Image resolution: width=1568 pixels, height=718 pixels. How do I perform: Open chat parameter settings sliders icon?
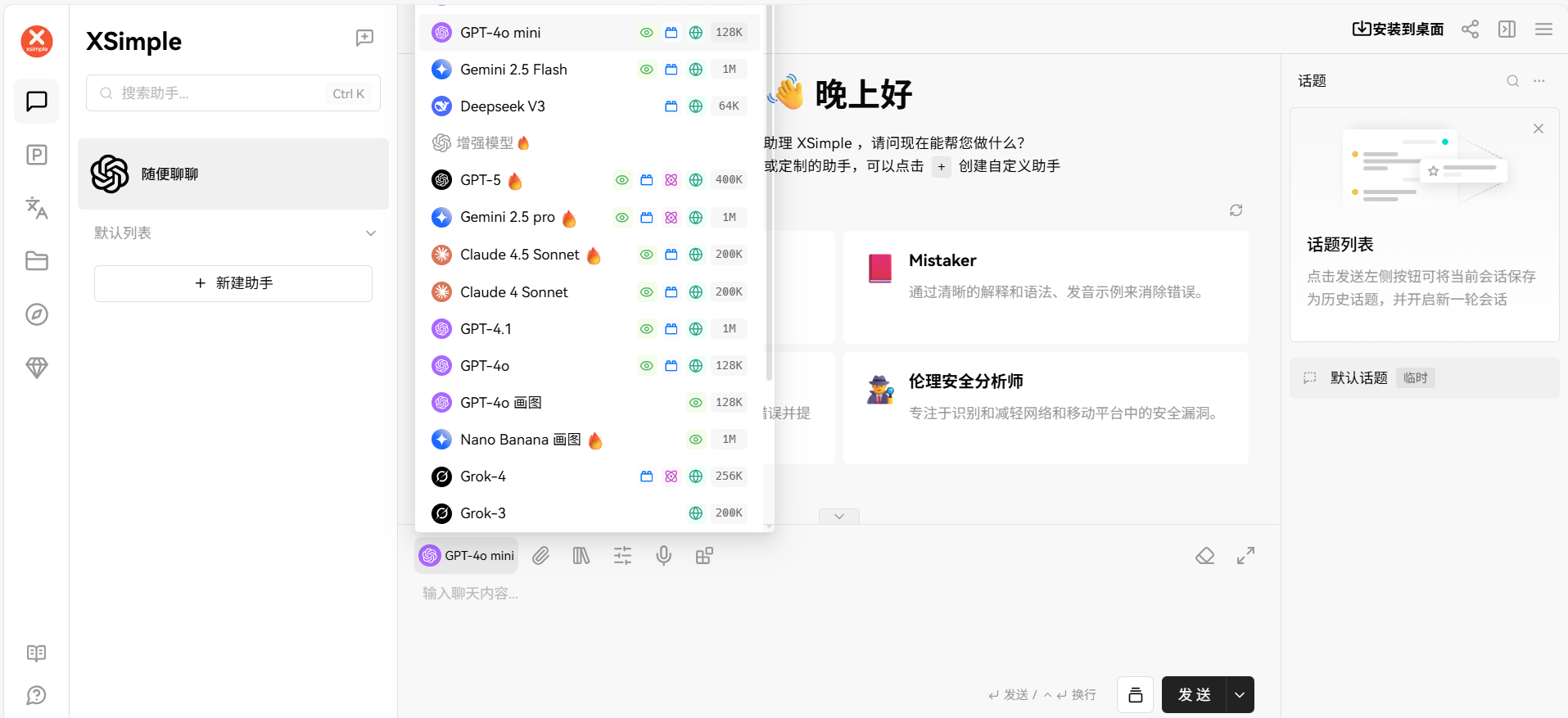pyautogui.click(x=622, y=556)
